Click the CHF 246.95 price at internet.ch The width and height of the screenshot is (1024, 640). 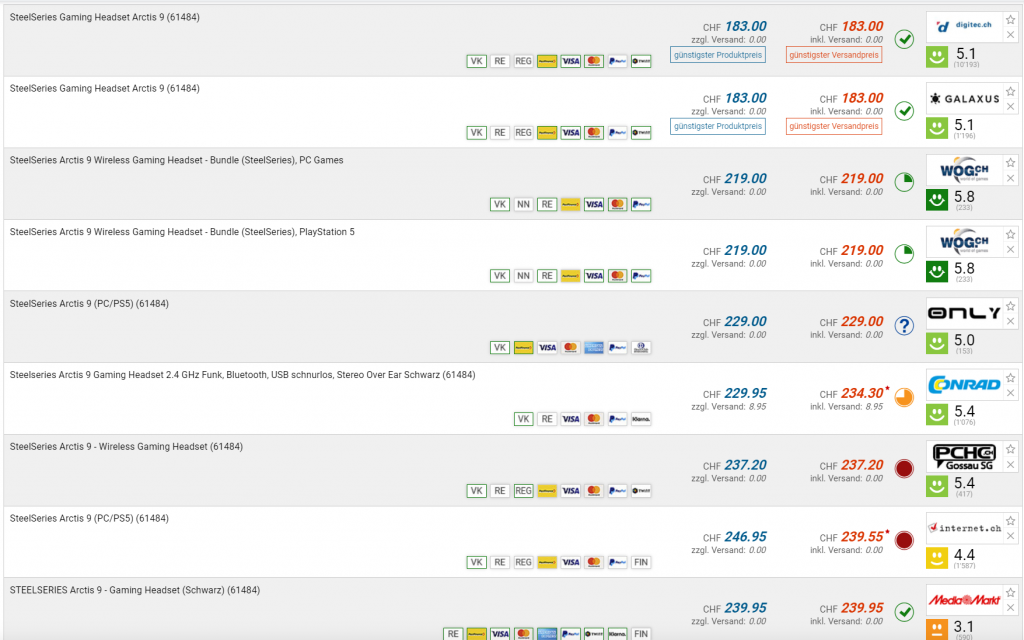744,537
